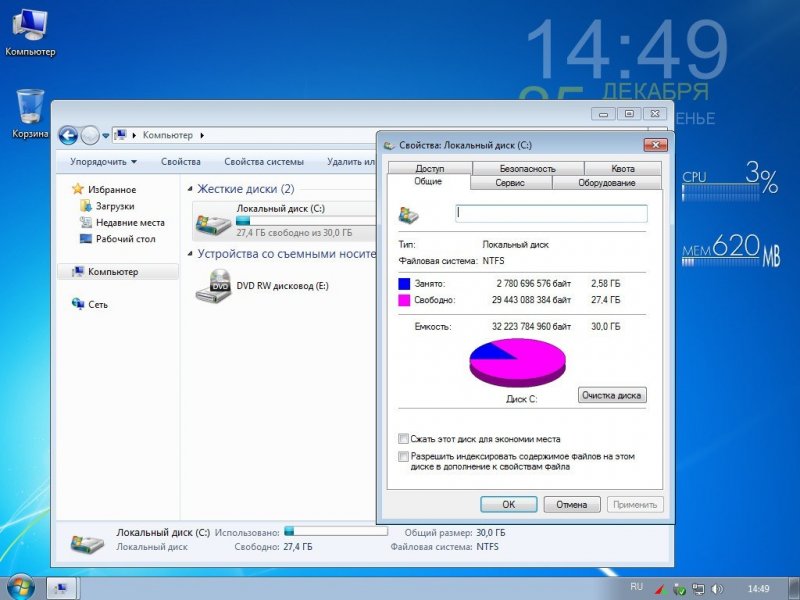Viewport: 800px width, 600px height.
Task: Click the drive icon in Explorer details pane
Action: coord(87,543)
